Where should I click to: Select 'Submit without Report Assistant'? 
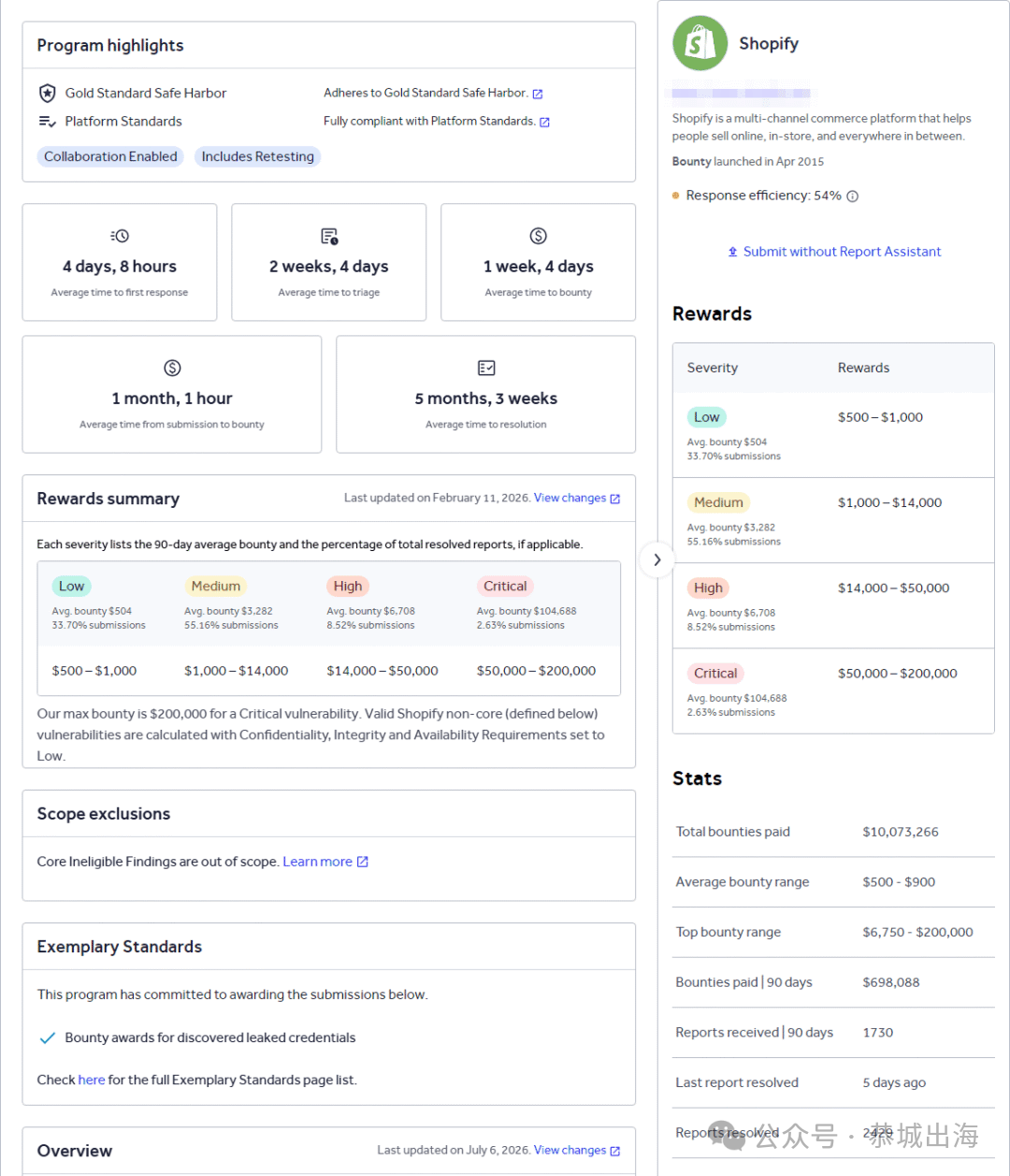(x=834, y=252)
